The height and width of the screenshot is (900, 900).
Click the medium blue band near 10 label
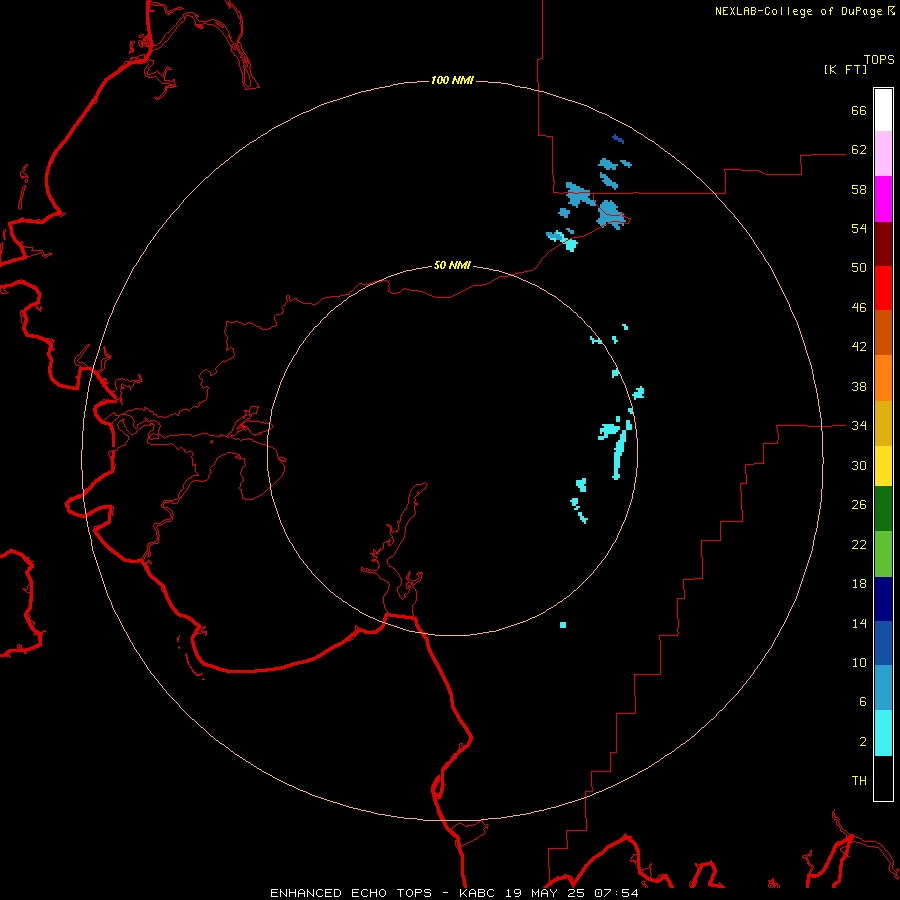(883, 643)
